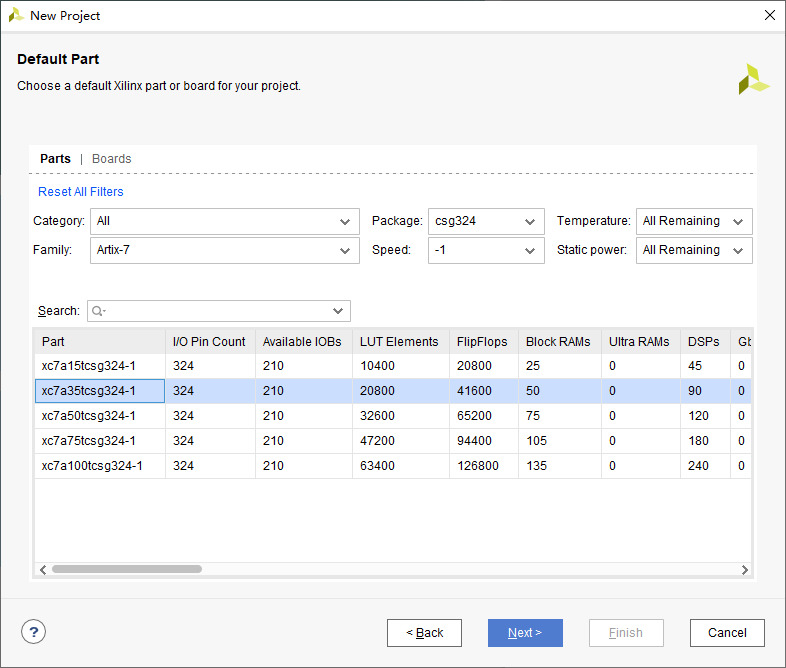Click the left scroll arrow of the table
The image size is (786, 668).
[x=43, y=569]
